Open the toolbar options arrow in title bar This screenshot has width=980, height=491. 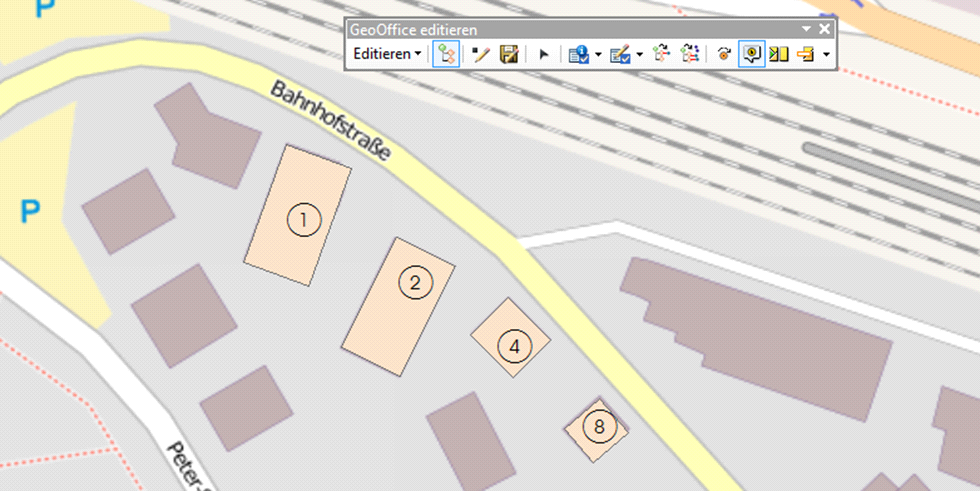806,29
